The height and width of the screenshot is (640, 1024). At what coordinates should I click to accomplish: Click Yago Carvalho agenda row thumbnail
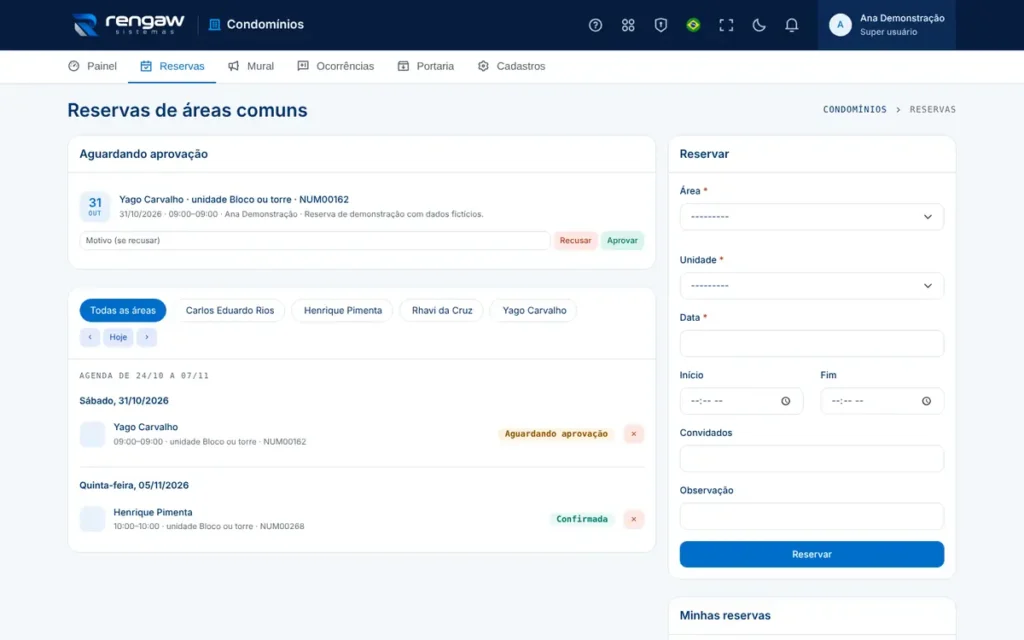(x=92, y=434)
